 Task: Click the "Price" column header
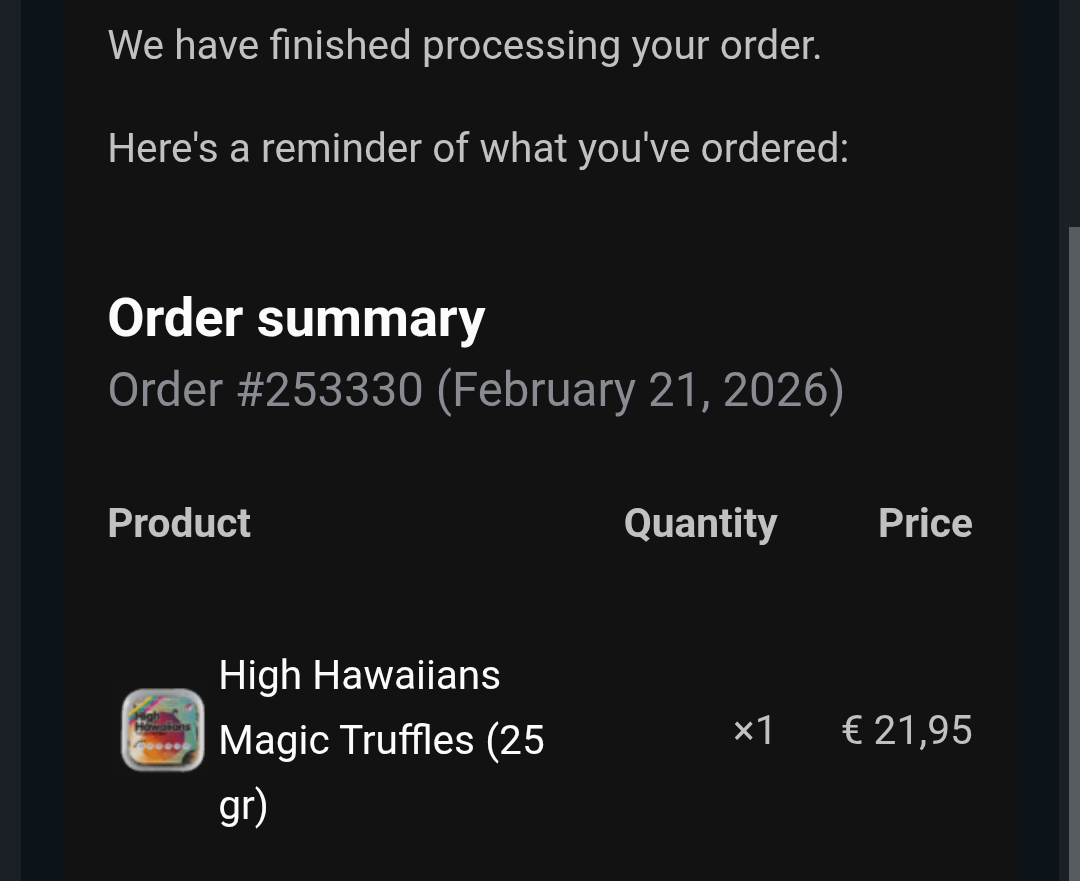925,523
